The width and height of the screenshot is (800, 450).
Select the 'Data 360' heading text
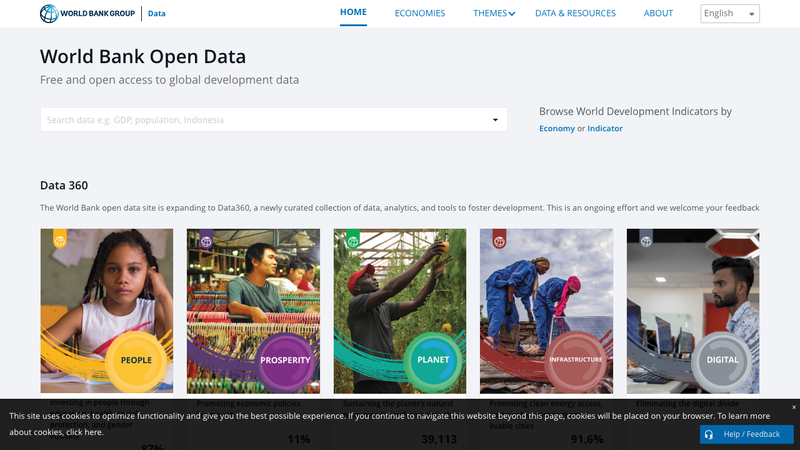point(64,185)
